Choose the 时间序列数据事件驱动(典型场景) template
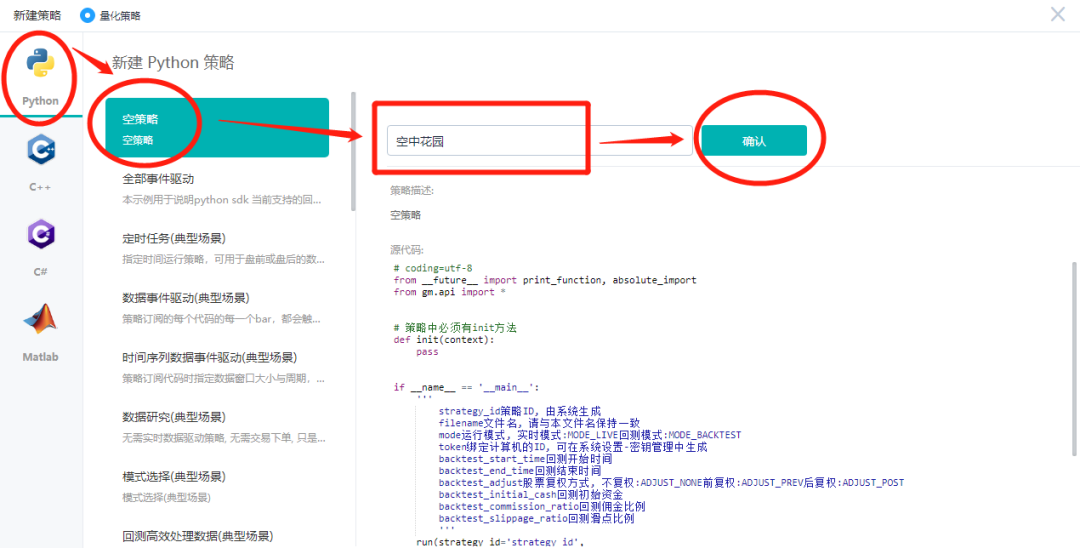Viewport: 1080px width, 548px height. 217,368
